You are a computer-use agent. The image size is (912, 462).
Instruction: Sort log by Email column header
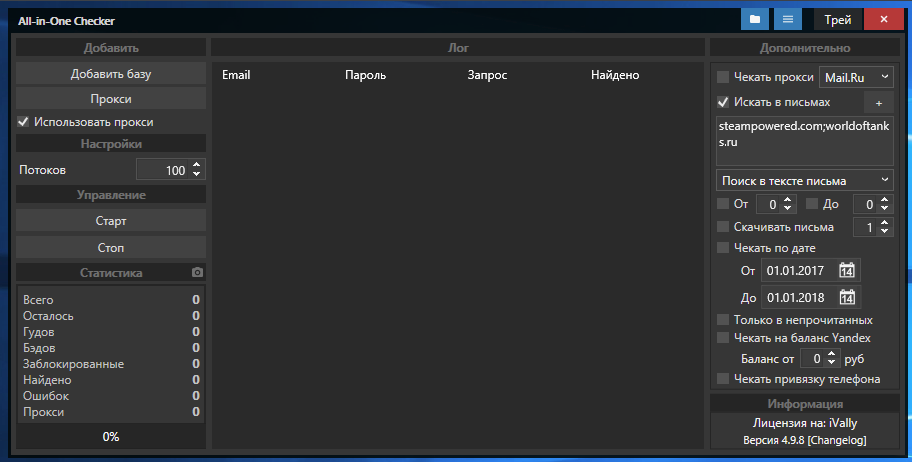click(236, 75)
